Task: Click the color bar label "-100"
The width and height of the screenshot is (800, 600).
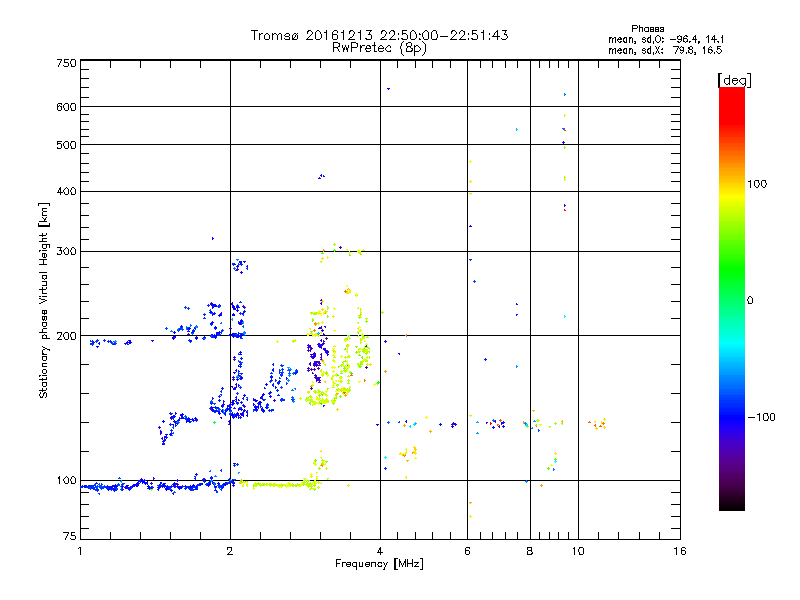Action: click(x=762, y=417)
